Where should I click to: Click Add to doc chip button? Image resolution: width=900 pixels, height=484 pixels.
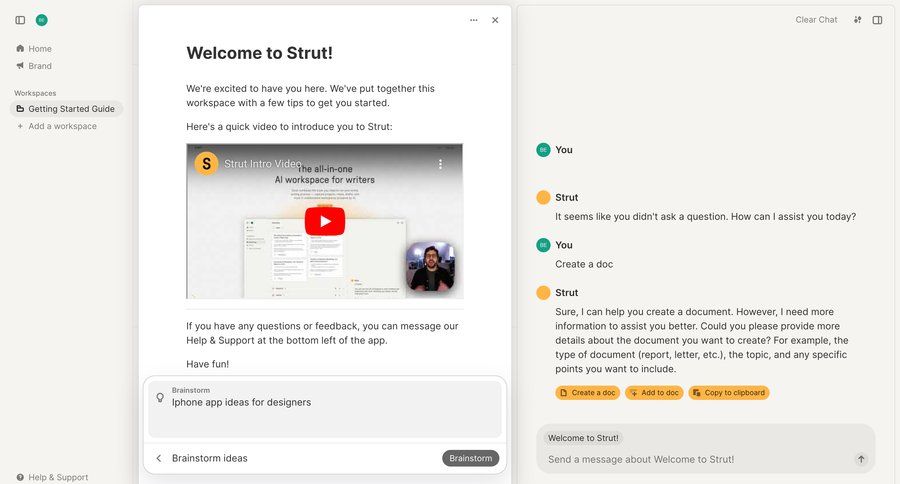(x=654, y=393)
